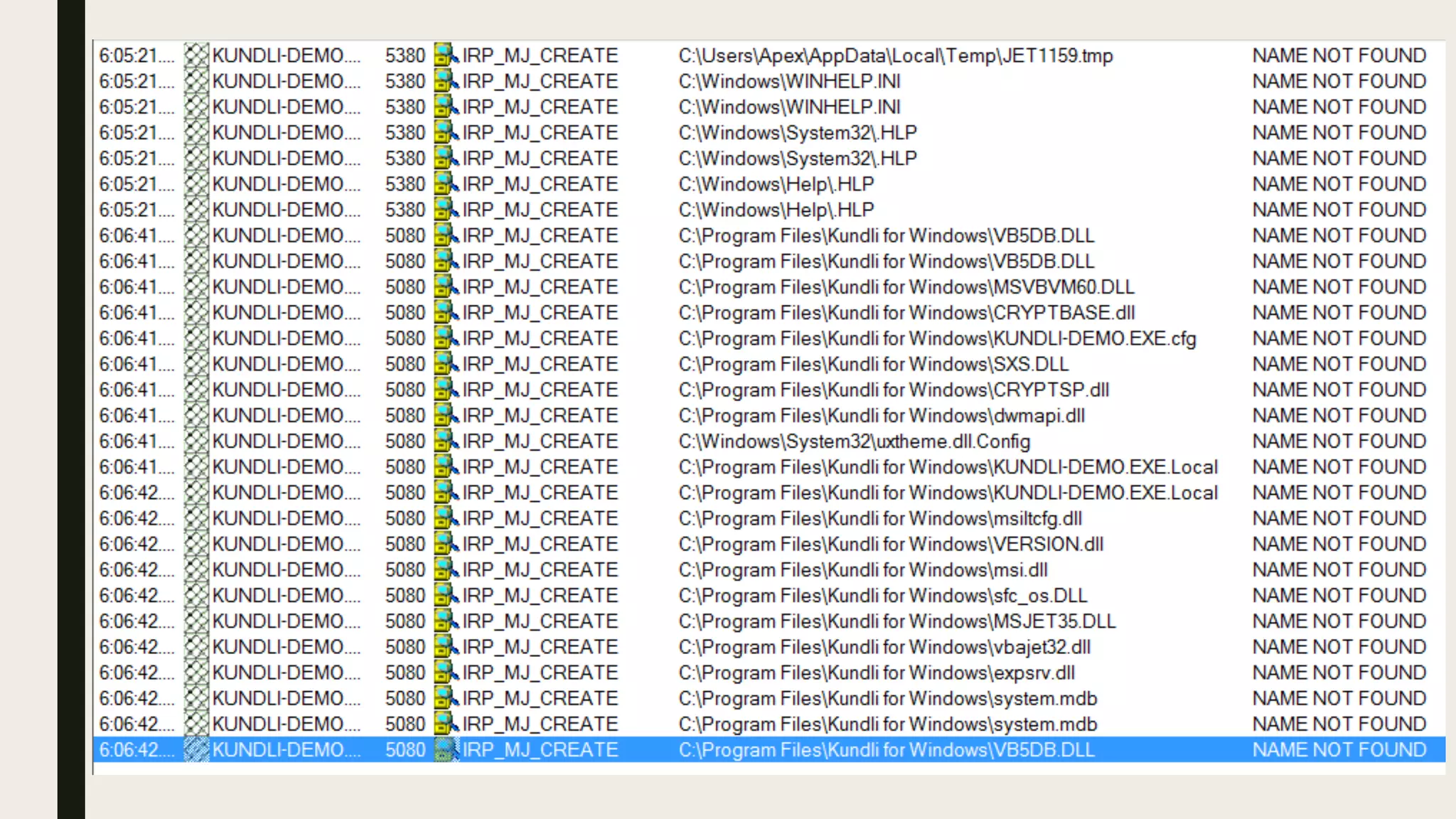Select the C:\Windows\Help\.HLP first entry

click(776, 184)
